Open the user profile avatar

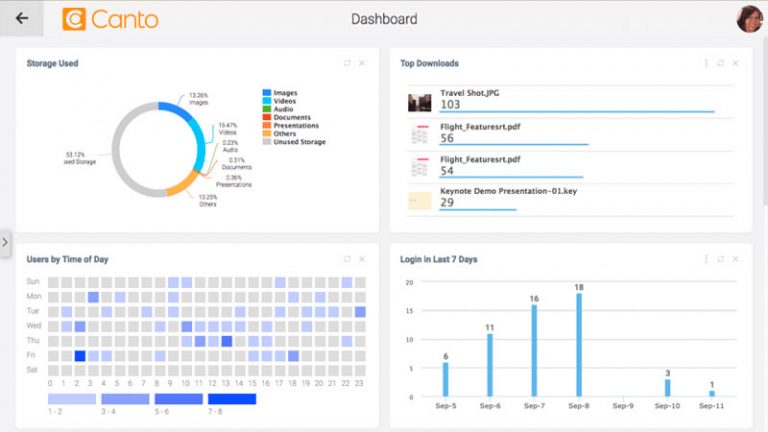click(x=750, y=19)
